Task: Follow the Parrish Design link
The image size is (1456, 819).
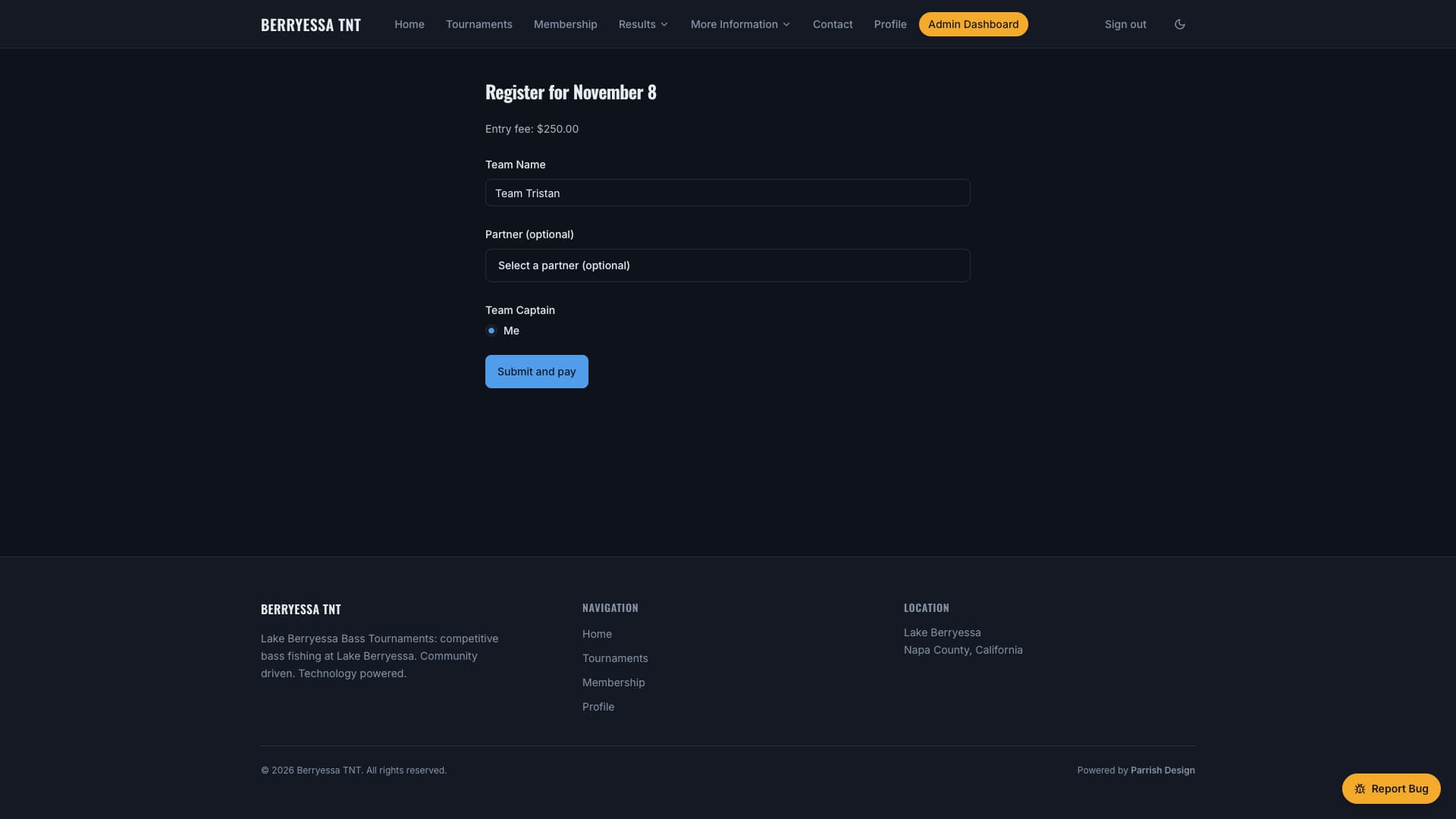Action: click(x=1163, y=770)
